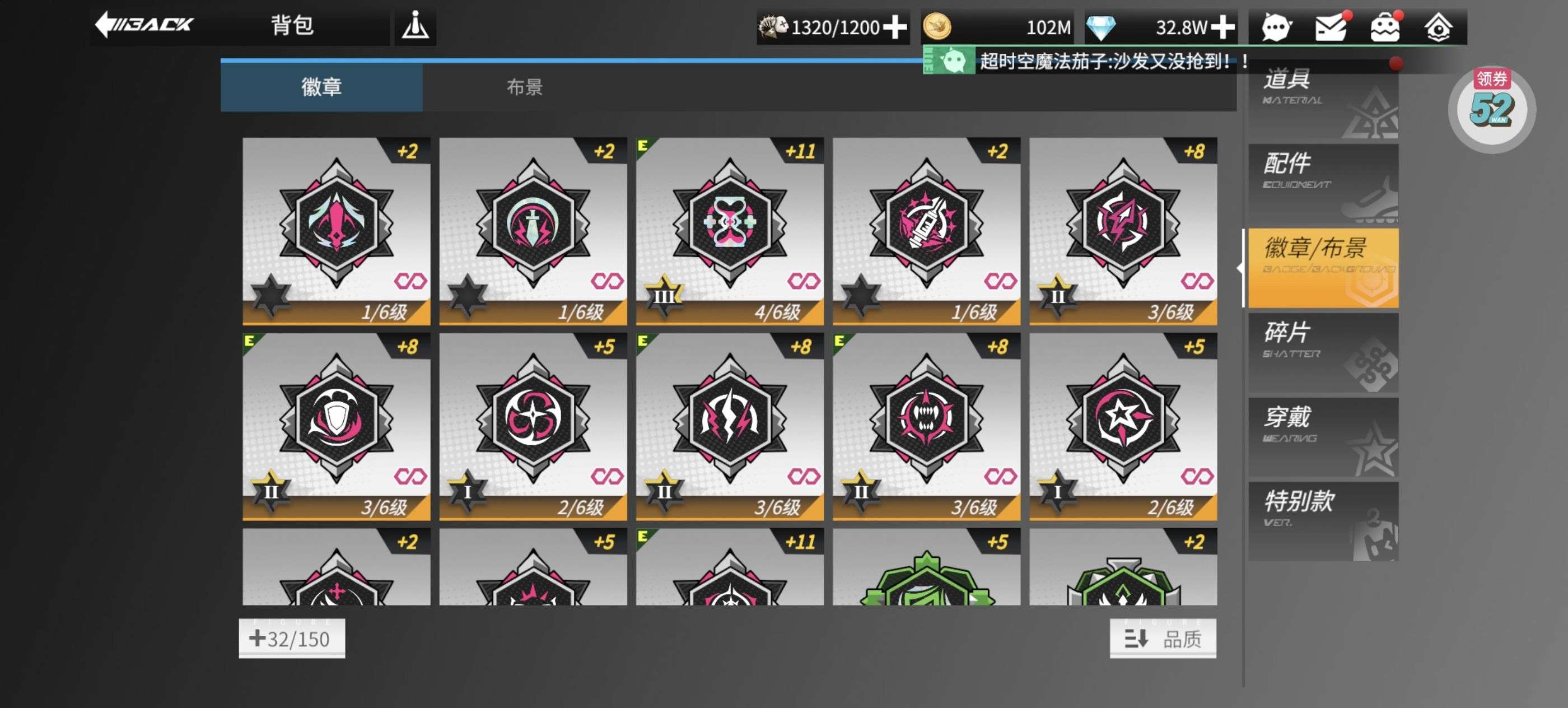Viewport: 1568px width, 708px height.
Task: Open the 道具 material category
Action: pos(1323,100)
